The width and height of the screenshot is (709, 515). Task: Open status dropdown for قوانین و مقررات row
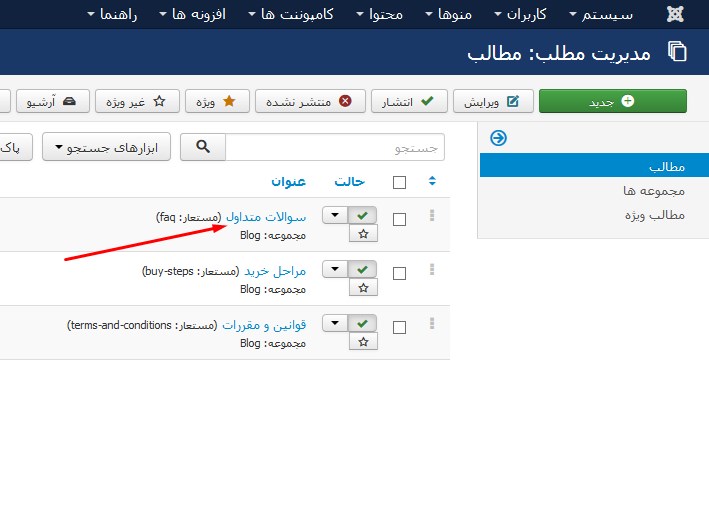coord(335,323)
